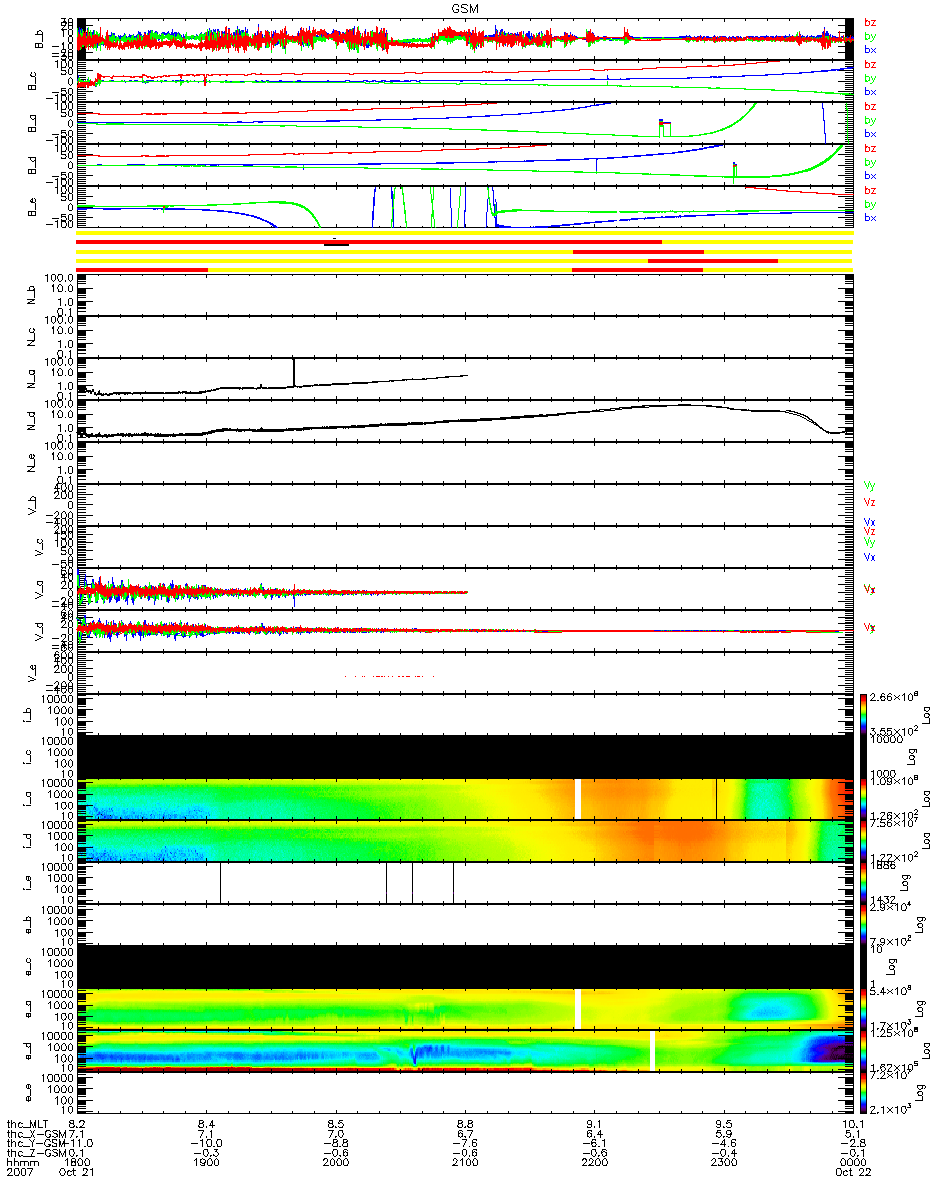Click the black e_c spectrogram panel
Screen dimensions: 930x1200
(x=463, y=966)
